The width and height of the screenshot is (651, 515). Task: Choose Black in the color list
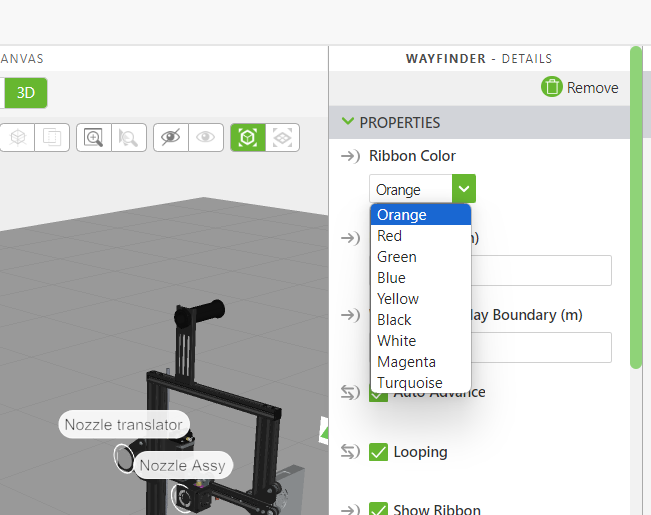421,320
